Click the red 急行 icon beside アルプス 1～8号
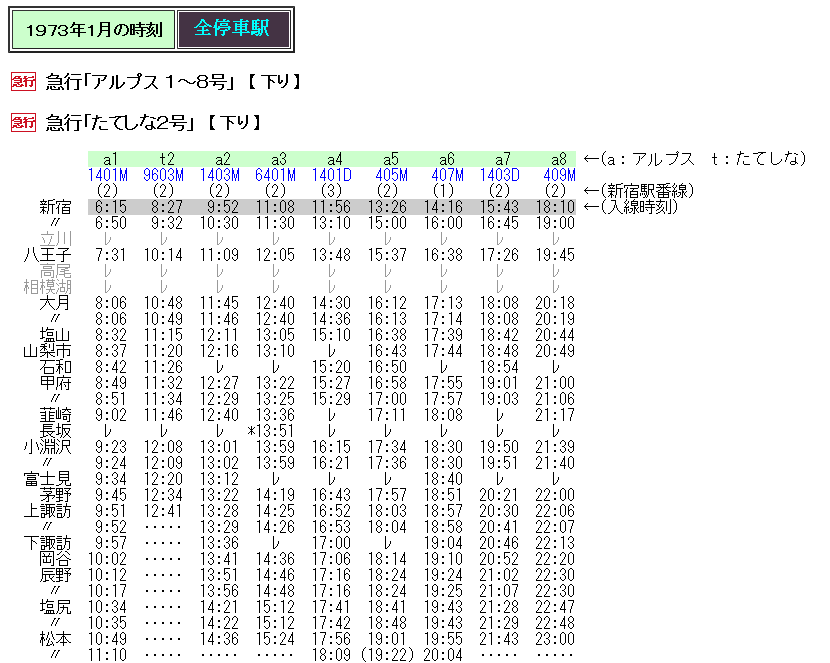 (x=23, y=81)
